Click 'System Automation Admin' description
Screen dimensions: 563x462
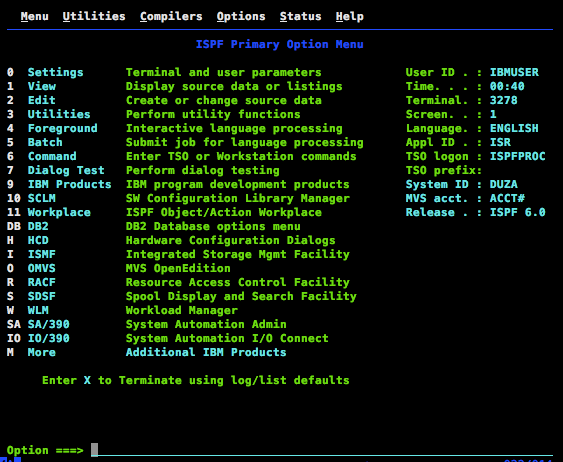[206, 324]
